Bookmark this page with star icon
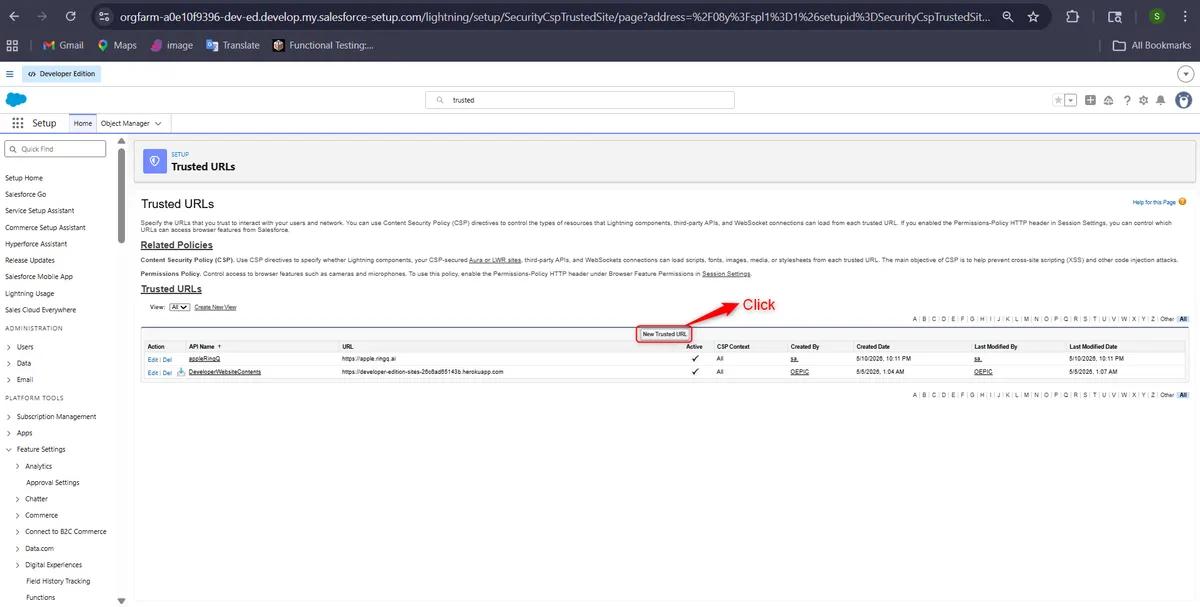Viewport: 1200px width, 607px height. (1033, 17)
